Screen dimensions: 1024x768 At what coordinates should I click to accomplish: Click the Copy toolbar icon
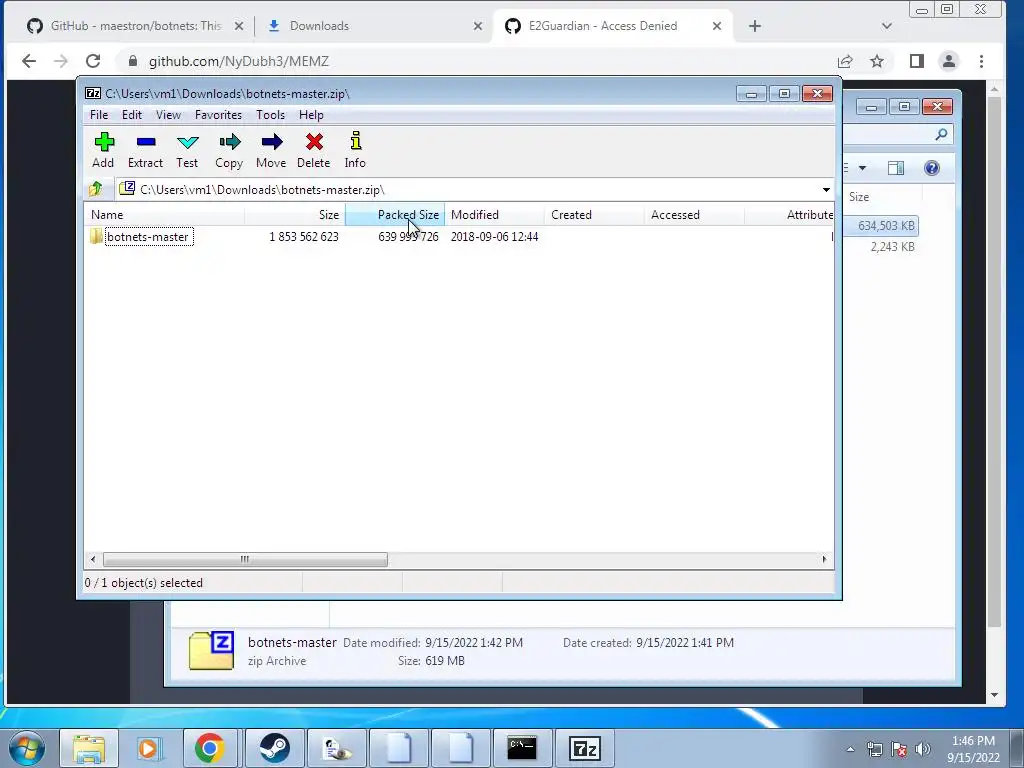(x=229, y=150)
